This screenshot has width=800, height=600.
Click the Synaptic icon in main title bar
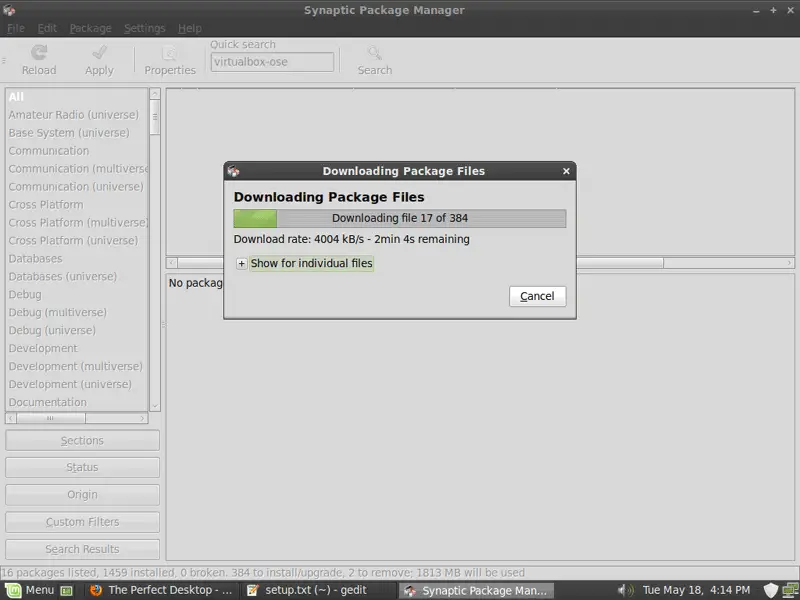9,10
